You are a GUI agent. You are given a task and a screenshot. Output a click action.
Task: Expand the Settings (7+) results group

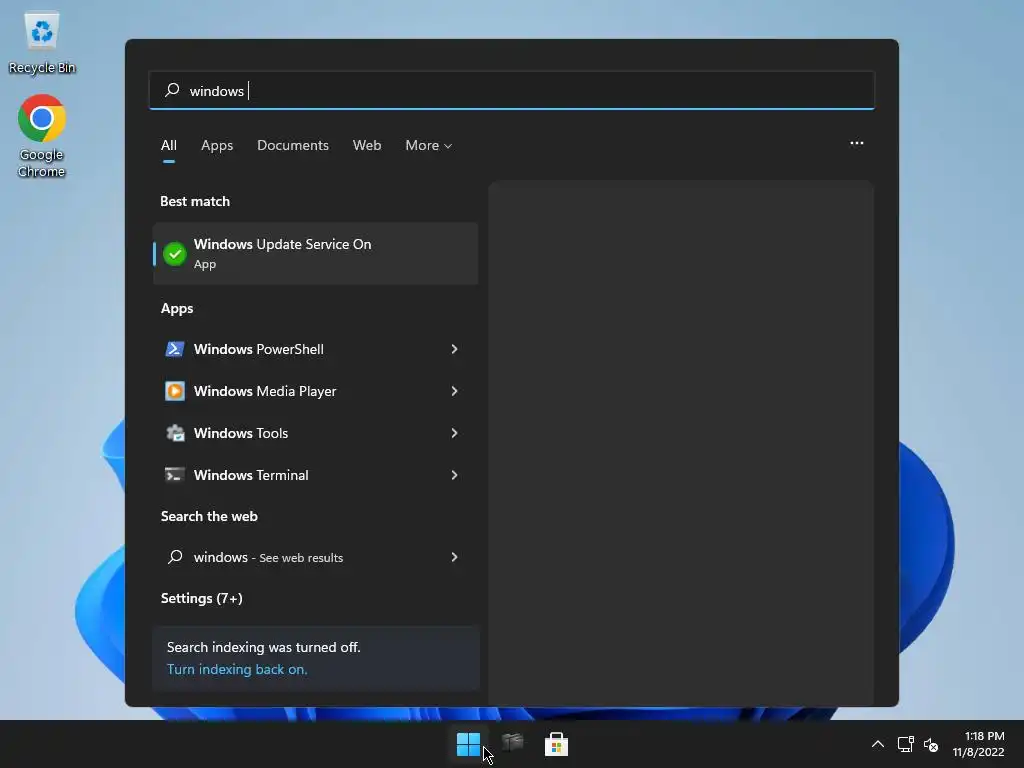pos(202,598)
